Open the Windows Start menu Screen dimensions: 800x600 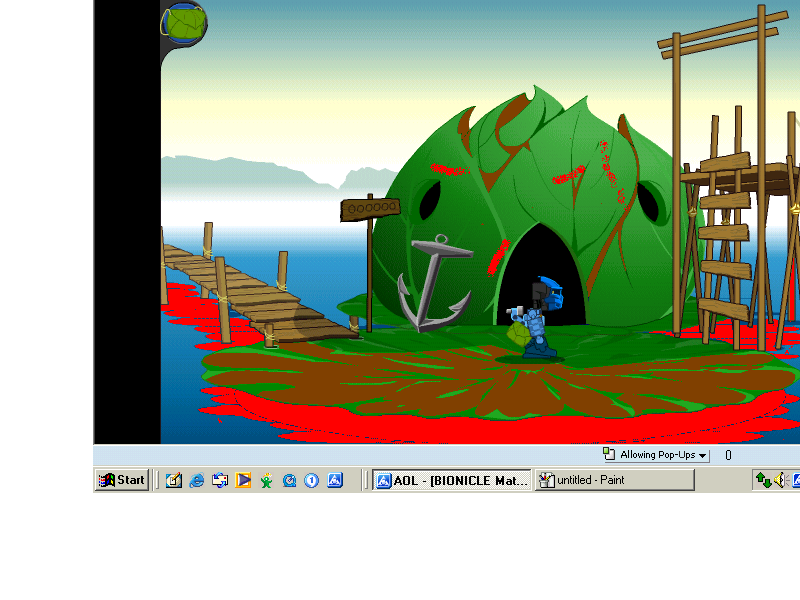(x=122, y=480)
